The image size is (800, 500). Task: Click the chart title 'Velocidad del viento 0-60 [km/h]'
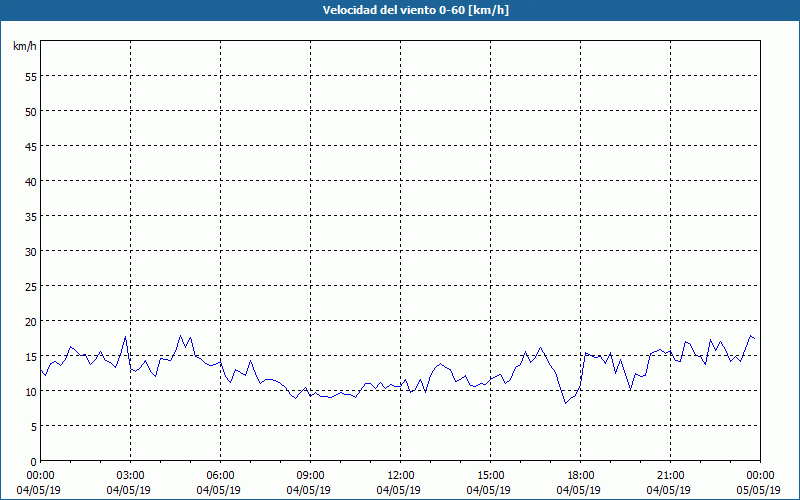click(415, 10)
